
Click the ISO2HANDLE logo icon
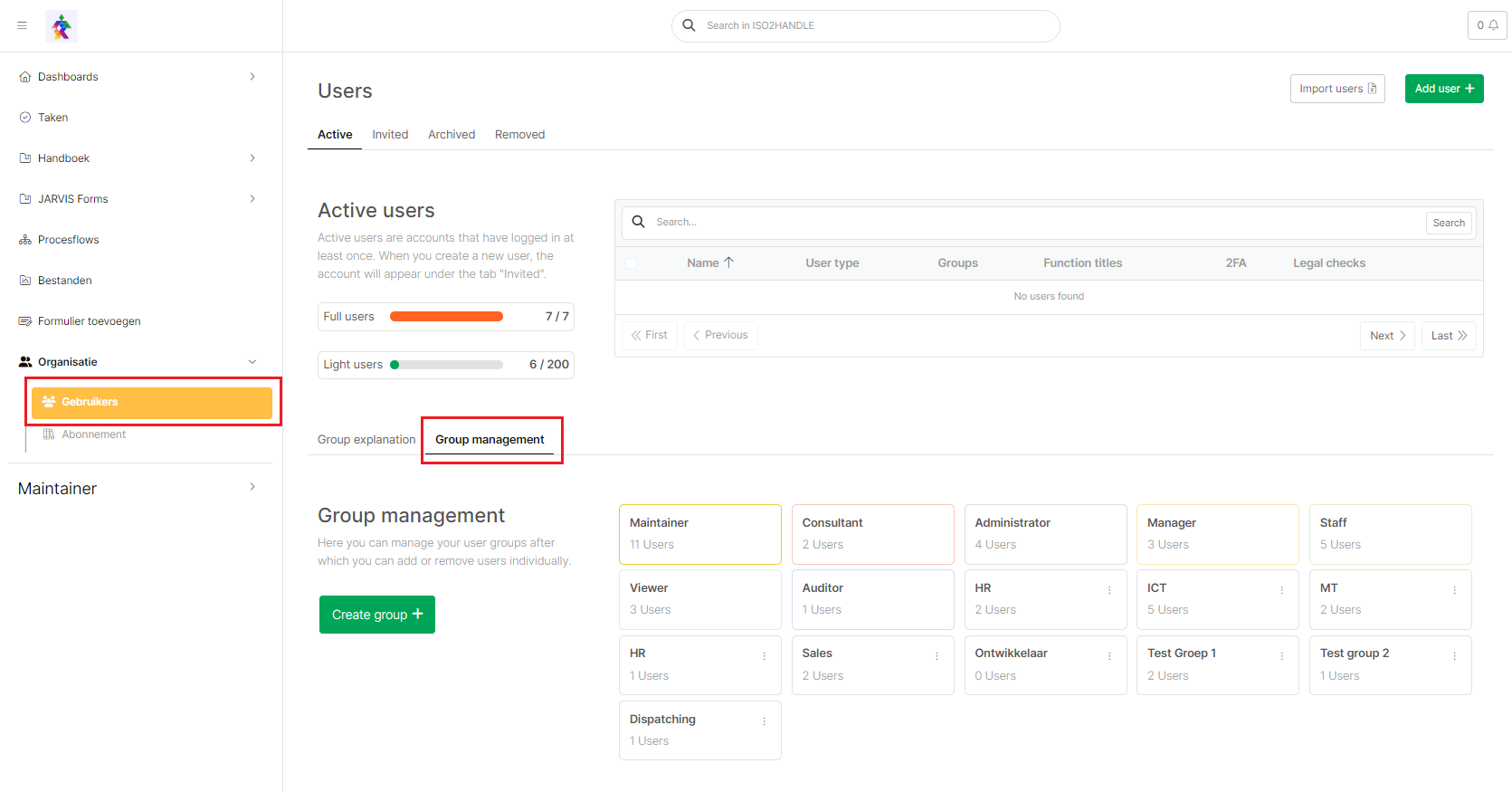[x=62, y=26]
